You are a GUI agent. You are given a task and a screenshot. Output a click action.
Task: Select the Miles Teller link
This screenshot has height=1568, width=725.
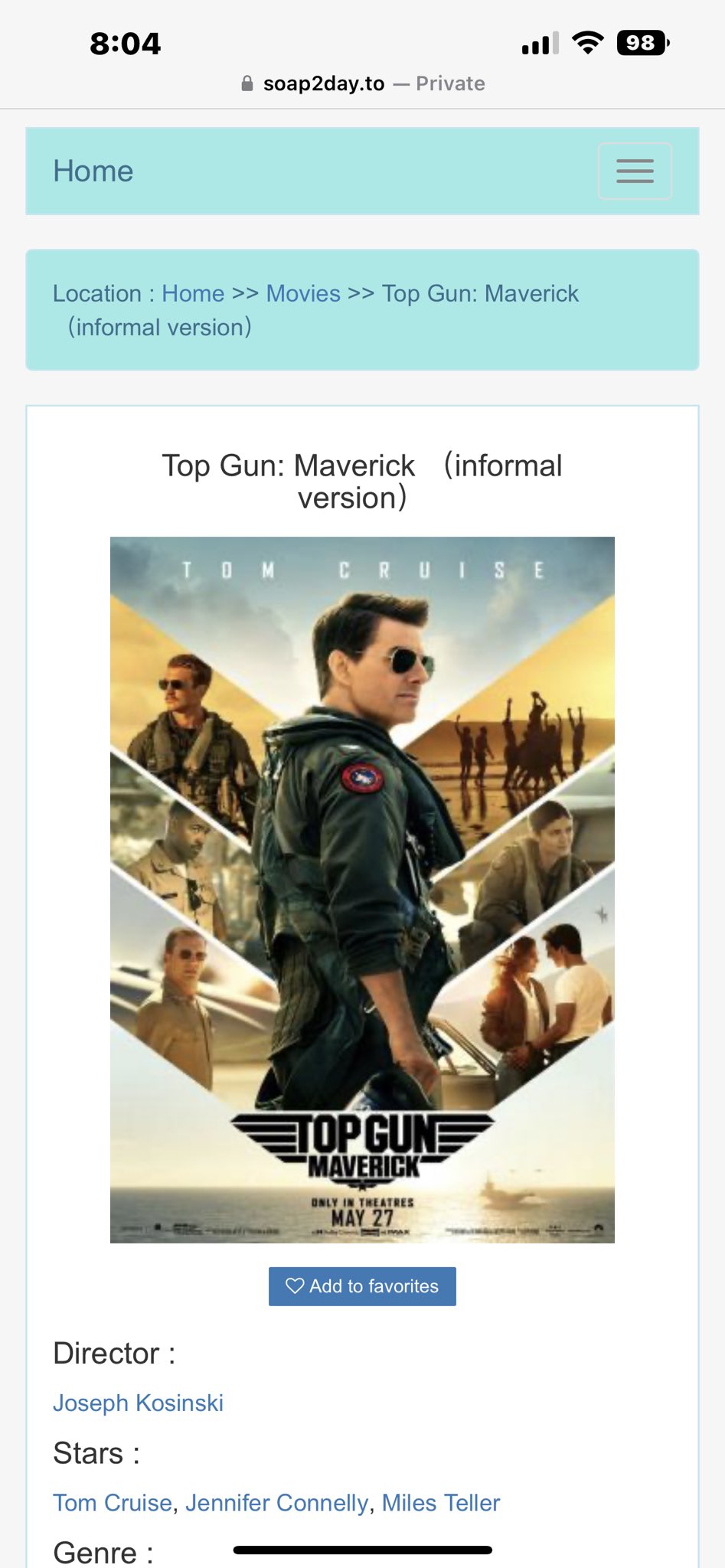click(441, 1502)
